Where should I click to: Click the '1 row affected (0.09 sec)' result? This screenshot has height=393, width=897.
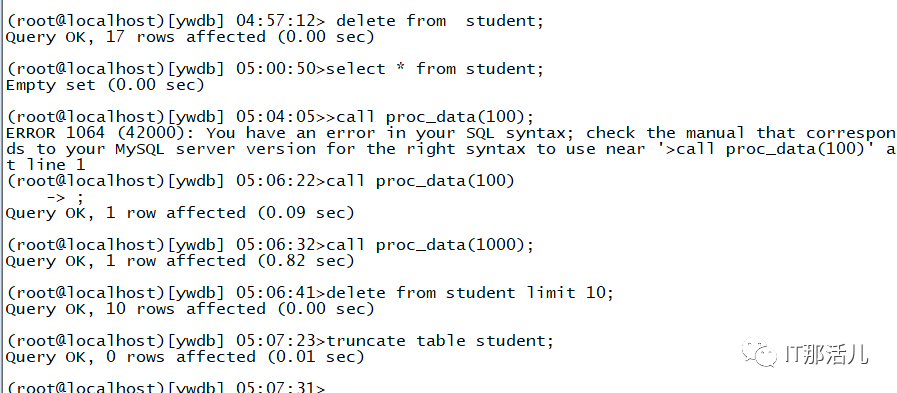coord(230,213)
